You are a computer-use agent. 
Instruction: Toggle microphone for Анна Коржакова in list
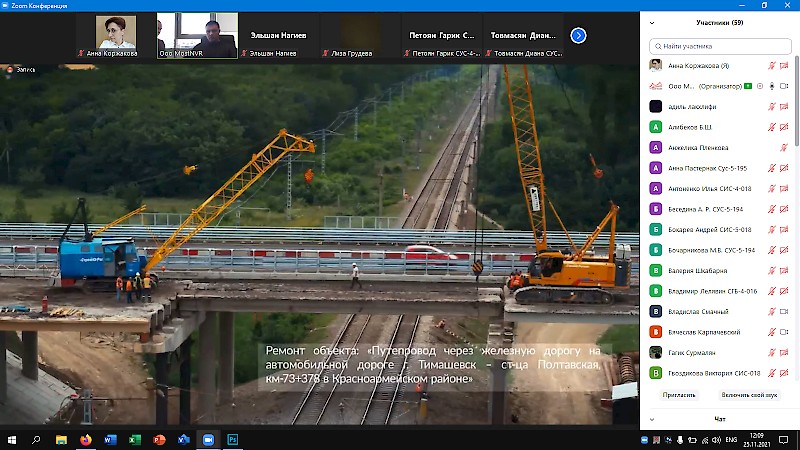tap(771, 66)
